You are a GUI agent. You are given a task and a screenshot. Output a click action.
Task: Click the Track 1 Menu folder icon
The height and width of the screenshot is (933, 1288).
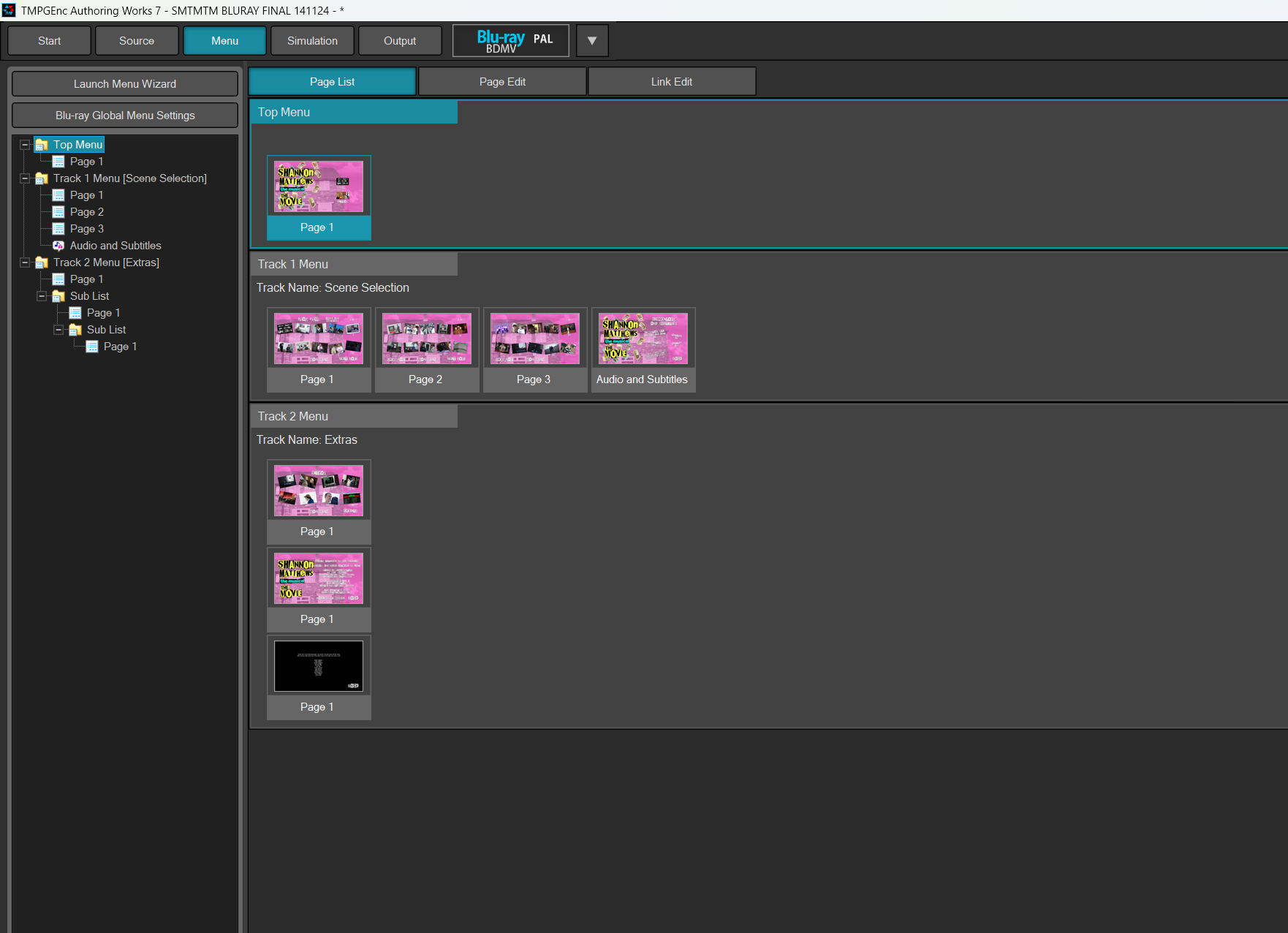click(x=42, y=178)
